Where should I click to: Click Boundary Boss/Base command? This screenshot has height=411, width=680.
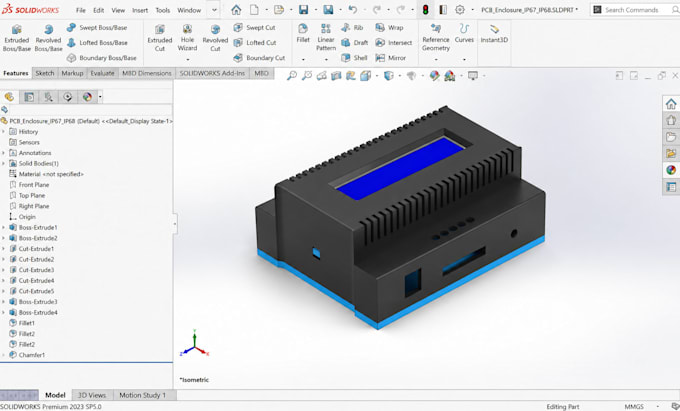coord(101,58)
